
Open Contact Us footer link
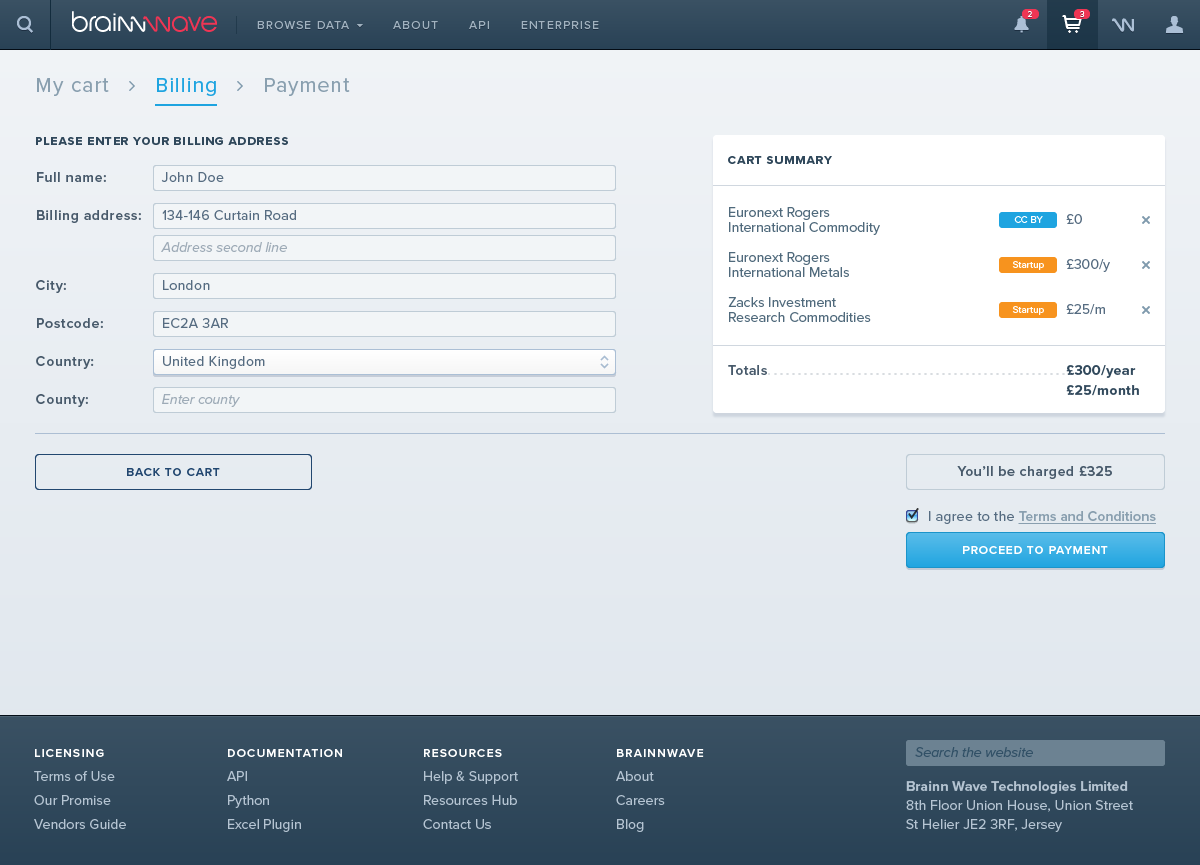tap(457, 825)
